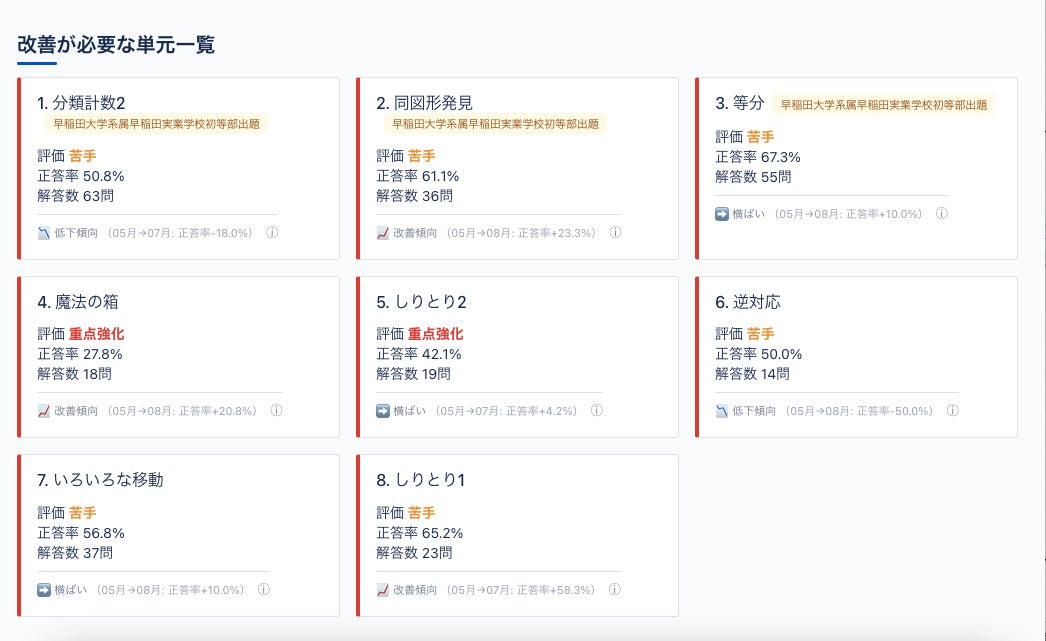This screenshot has width=1046, height=641.
Task: Select the 早稲田実業学校初等部出題 tag on 同図形発見
Action: 495,124
